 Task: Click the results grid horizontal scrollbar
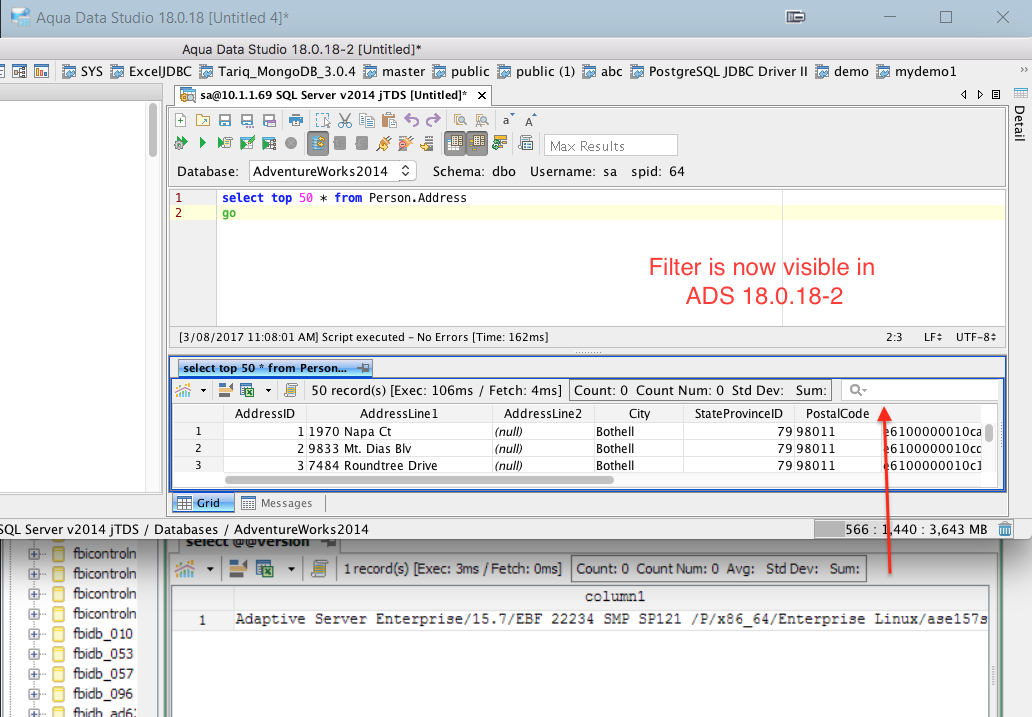coord(419,480)
